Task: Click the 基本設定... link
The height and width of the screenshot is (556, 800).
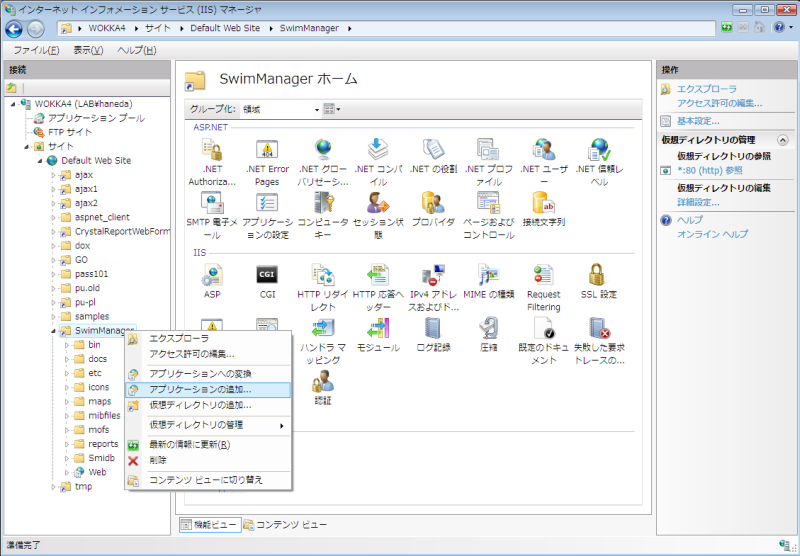Action: [x=698, y=121]
